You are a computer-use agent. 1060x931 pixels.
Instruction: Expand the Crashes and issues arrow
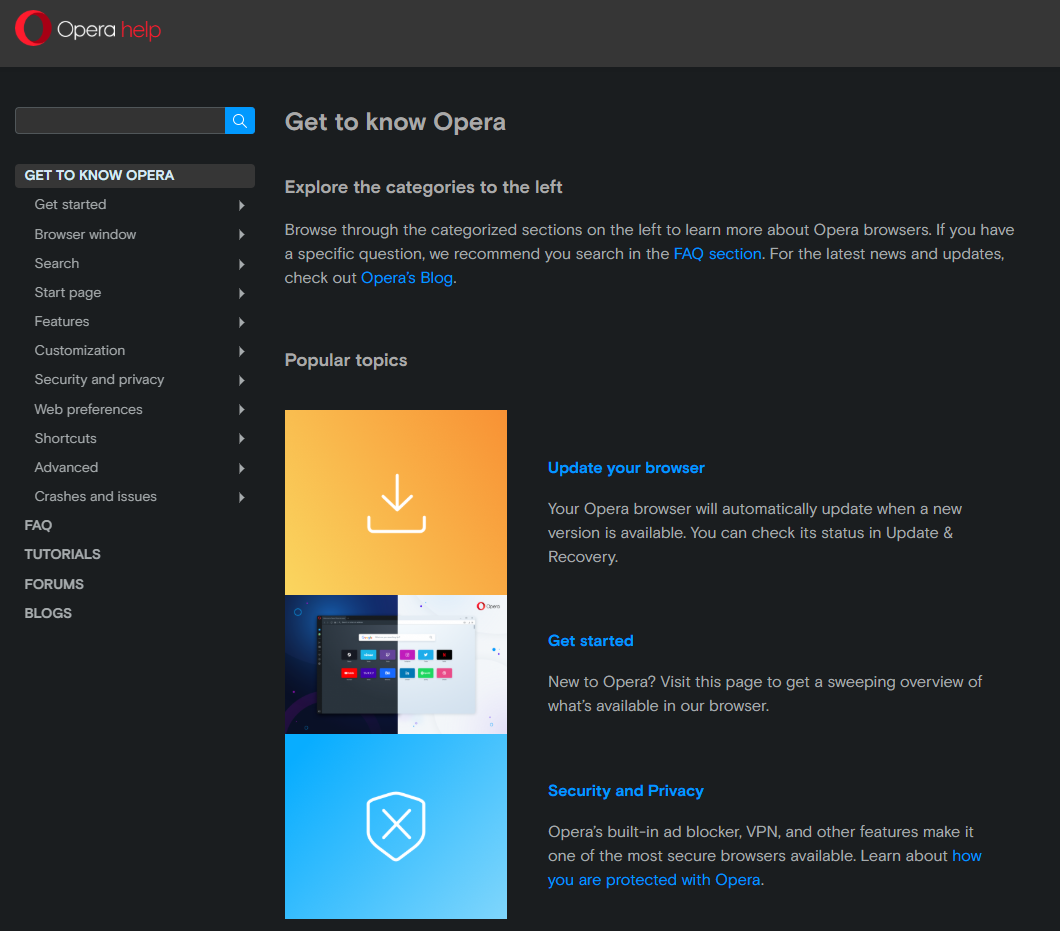point(242,497)
